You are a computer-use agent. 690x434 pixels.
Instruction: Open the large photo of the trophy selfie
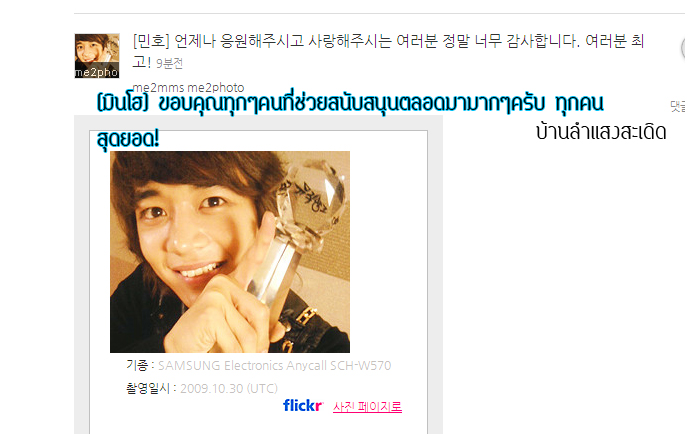pyautogui.click(x=230, y=252)
